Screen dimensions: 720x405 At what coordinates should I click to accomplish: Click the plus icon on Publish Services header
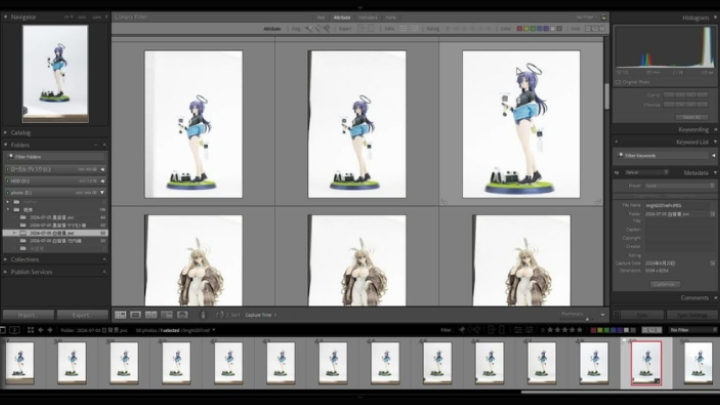(104, 272)
